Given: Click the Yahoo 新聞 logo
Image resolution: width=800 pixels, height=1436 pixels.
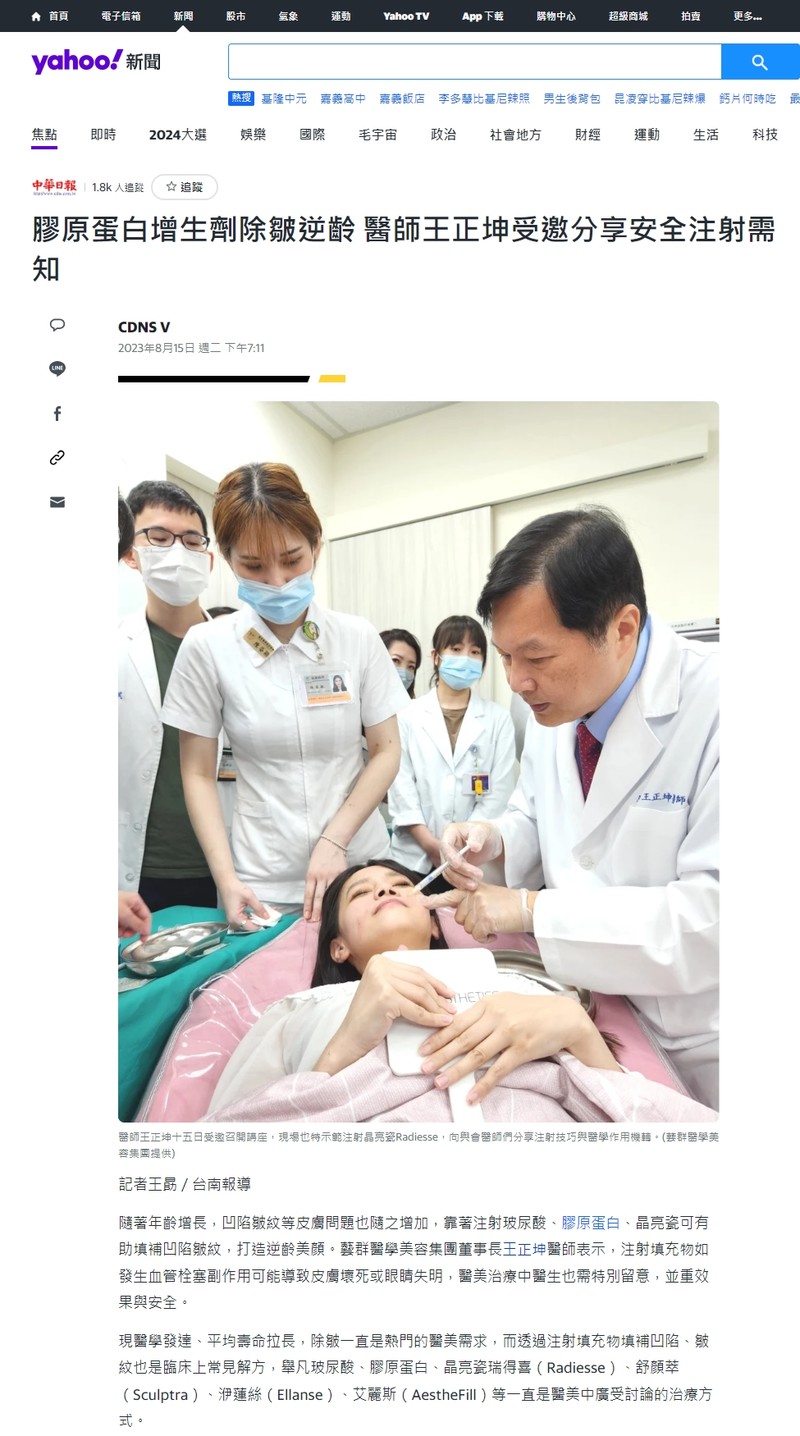Looking at the screenshot, I should click(x=96, y=62).
